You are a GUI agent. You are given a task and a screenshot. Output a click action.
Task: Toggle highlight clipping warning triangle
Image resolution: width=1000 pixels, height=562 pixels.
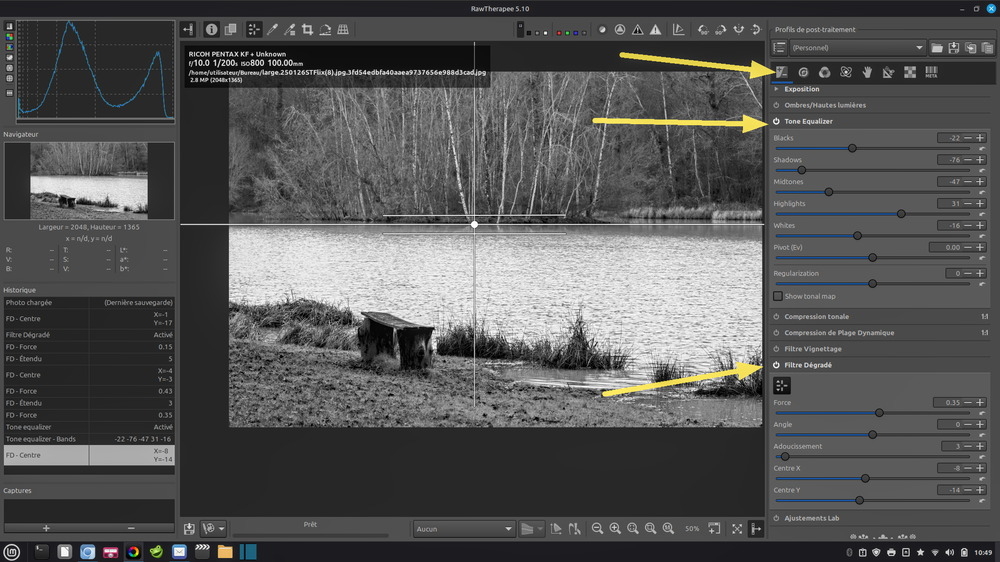pyautogui.click(x=656, y=29)
